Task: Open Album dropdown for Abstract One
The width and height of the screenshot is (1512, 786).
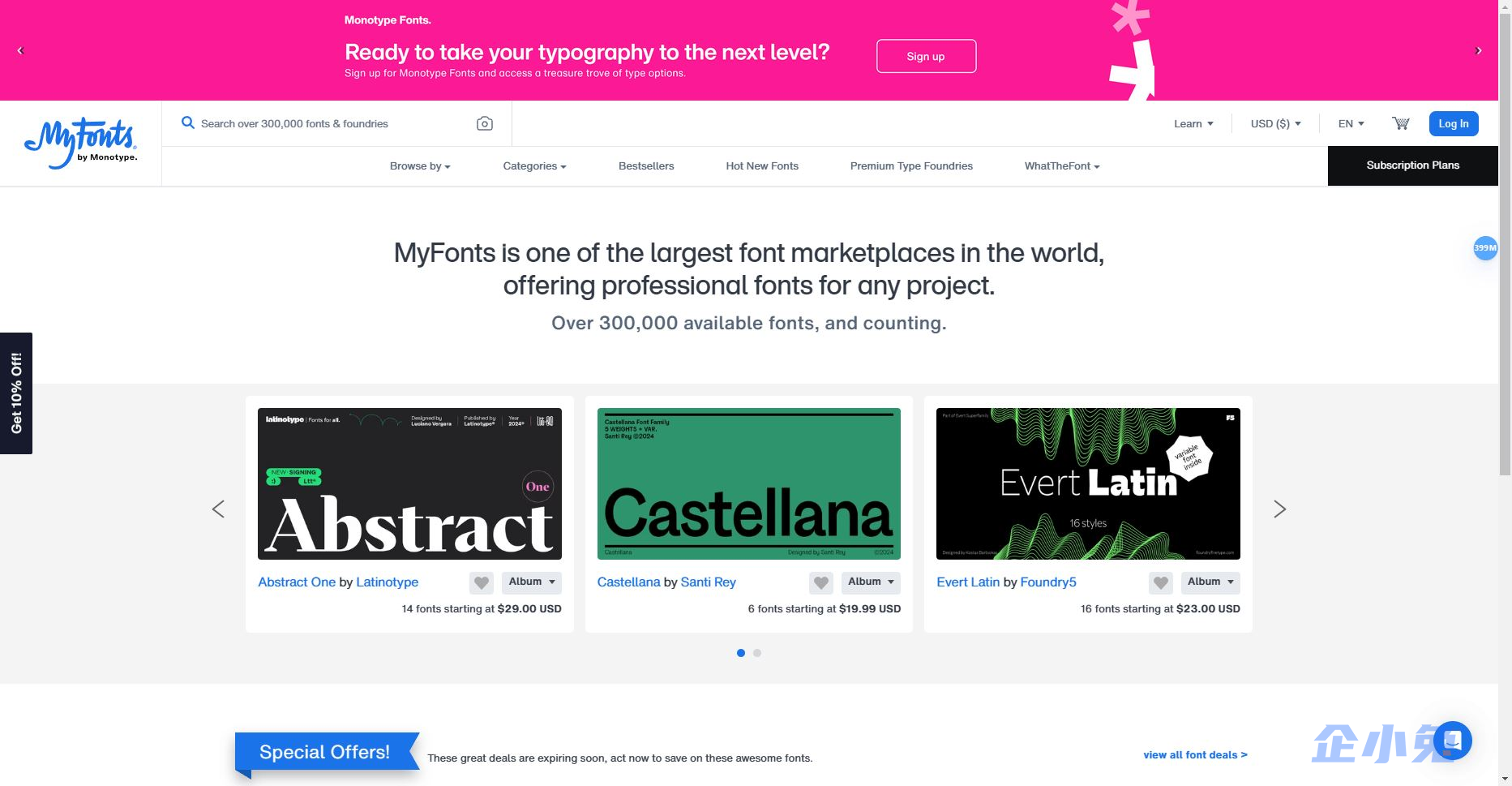Action: pos(531,582)
